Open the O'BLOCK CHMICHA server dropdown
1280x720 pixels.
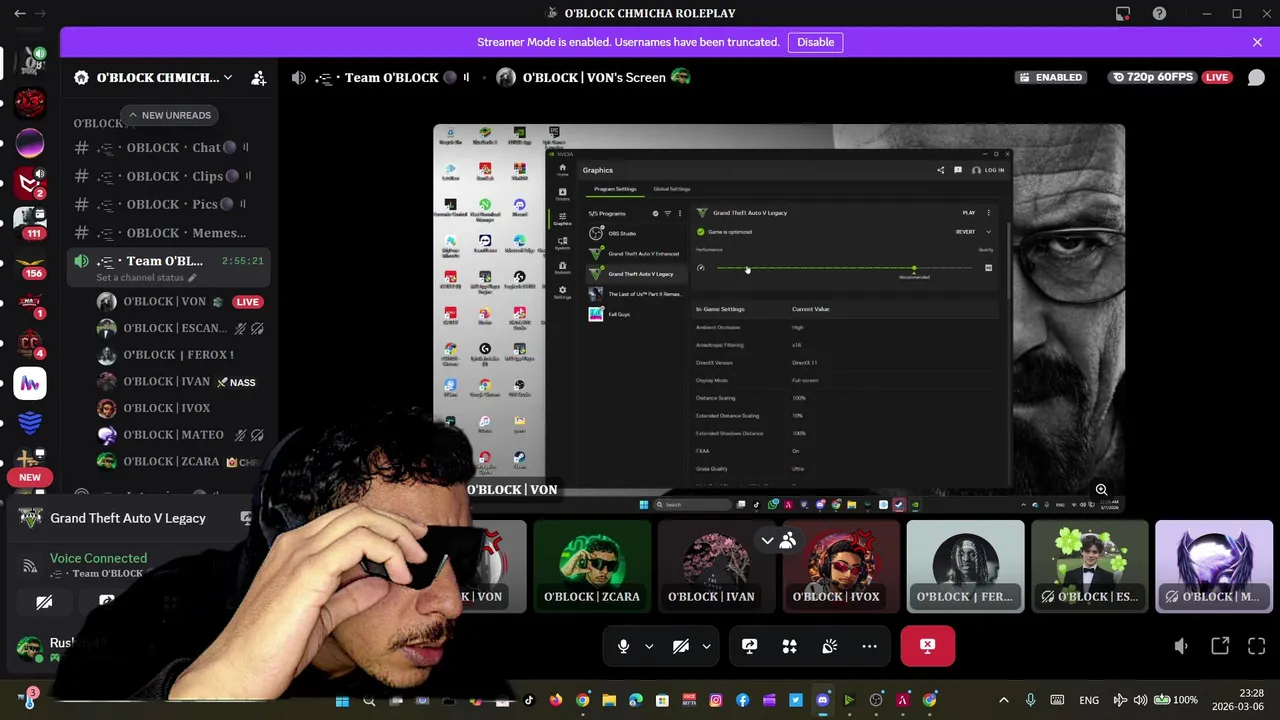tap(164, 77)
